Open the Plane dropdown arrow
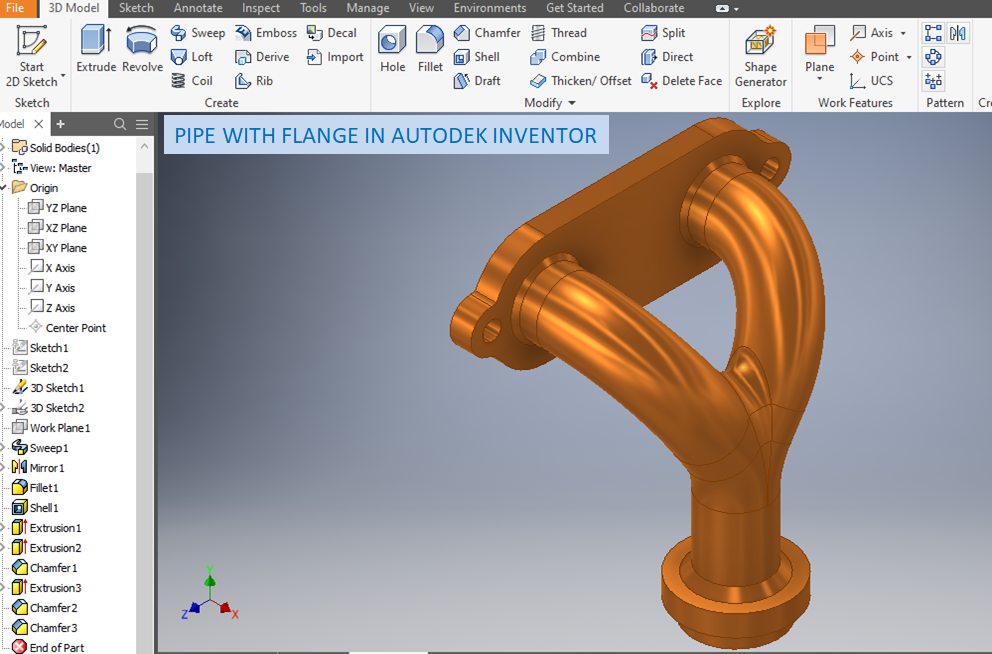Viewport: 992px width, 654px height. point(819,79)
